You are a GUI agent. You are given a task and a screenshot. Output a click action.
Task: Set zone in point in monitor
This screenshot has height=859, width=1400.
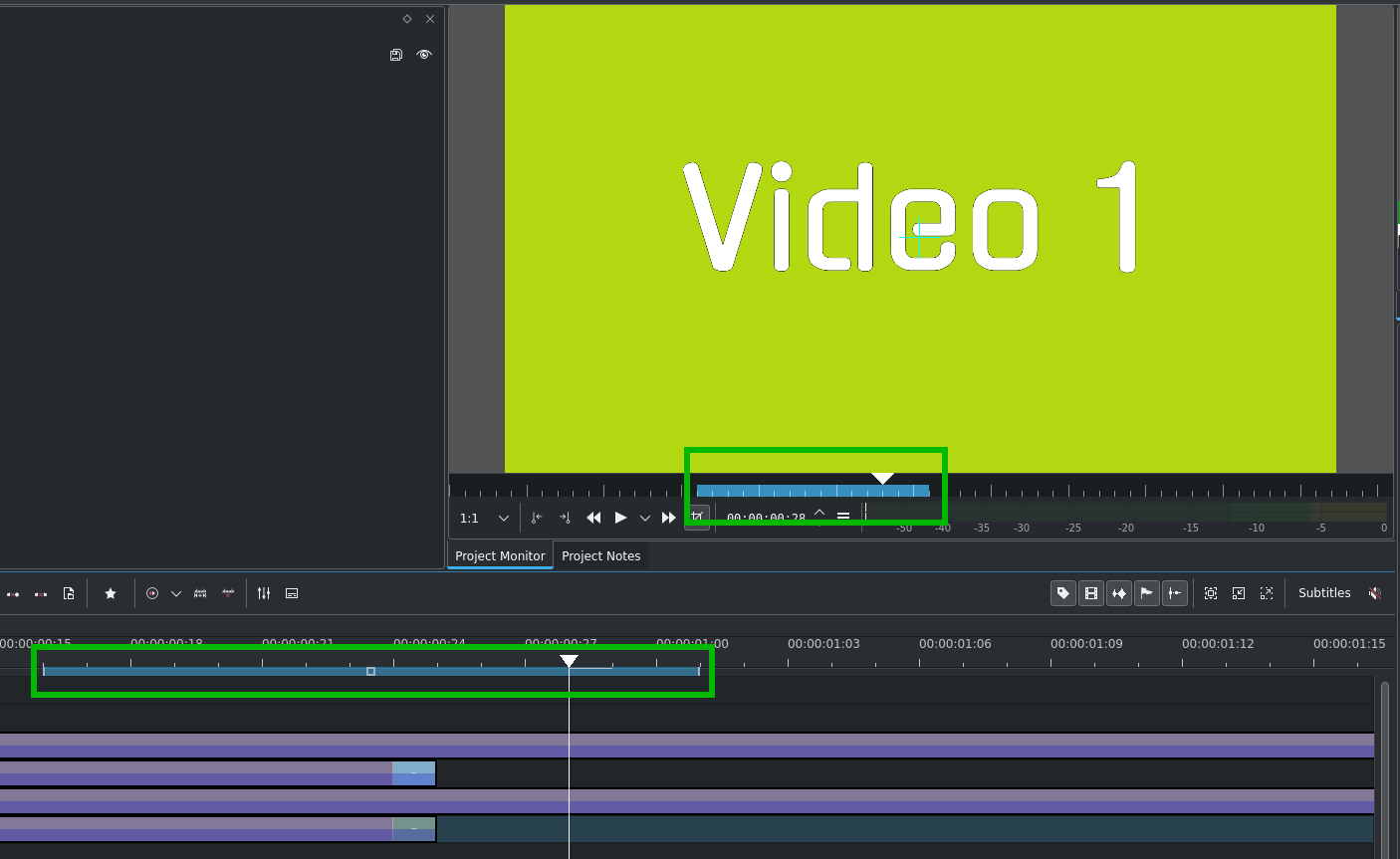[537, 518]
